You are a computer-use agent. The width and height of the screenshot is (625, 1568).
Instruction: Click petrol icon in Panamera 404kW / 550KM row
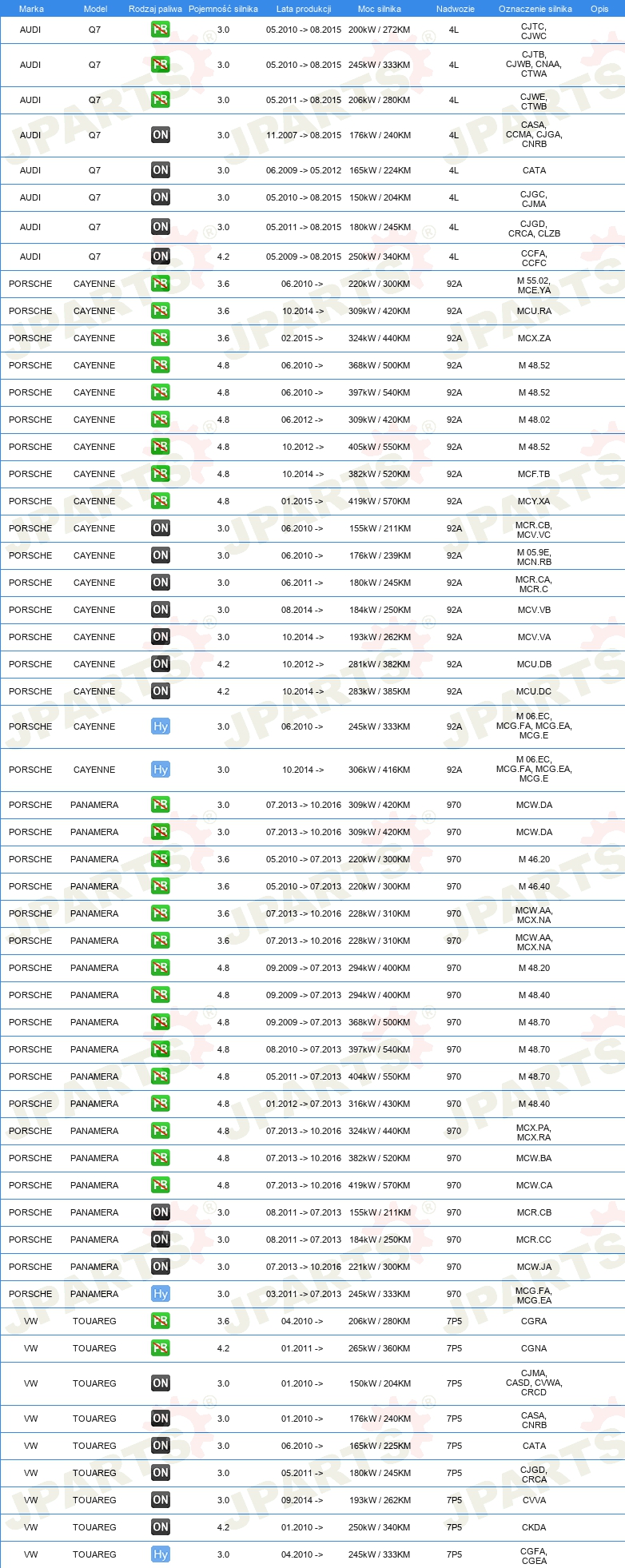point(161,1077)
